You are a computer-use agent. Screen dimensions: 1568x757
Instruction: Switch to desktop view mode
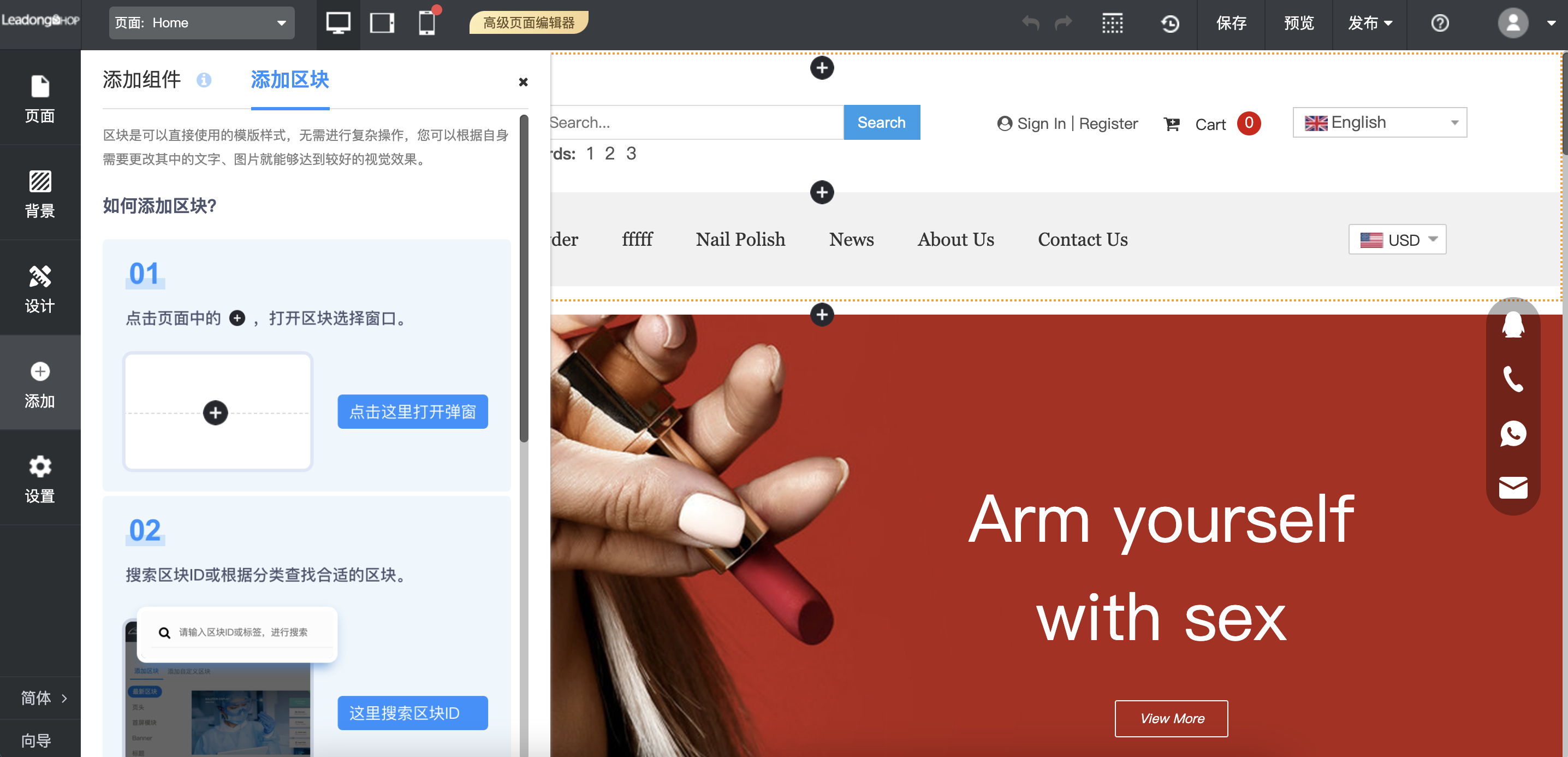tap(338, 23)
